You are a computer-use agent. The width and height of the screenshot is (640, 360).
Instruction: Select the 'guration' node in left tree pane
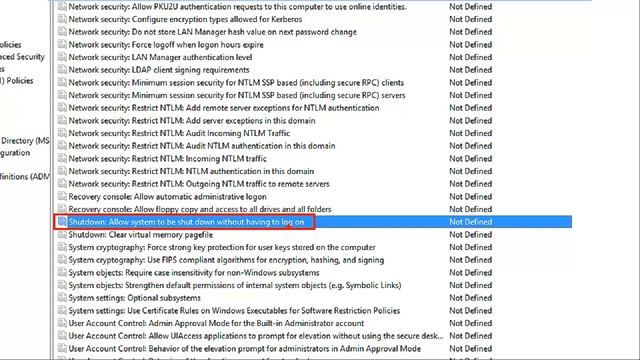[x=15, y=153]
